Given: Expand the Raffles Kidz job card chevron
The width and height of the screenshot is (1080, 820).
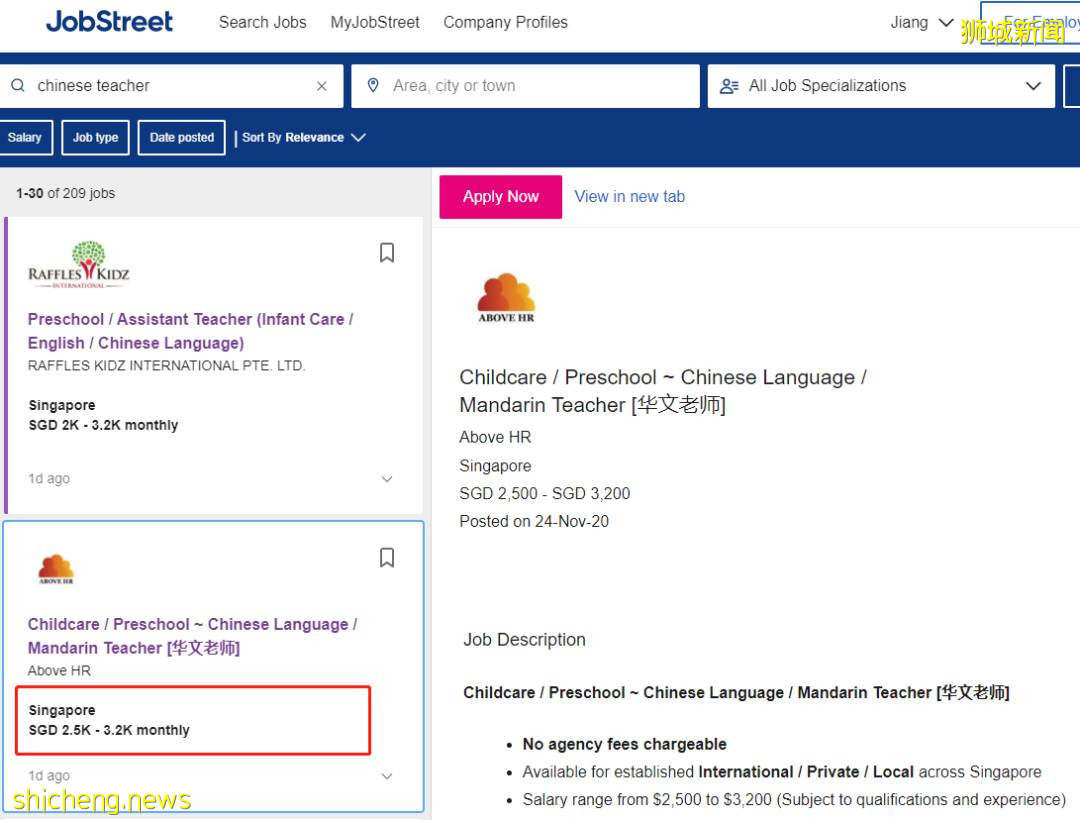Looking at the screenshot, I should 387,479.
